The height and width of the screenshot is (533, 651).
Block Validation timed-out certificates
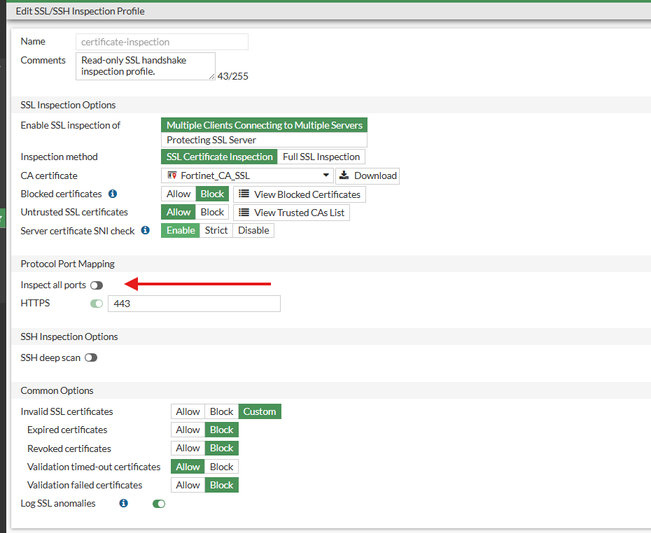click(x=222, y=467)
